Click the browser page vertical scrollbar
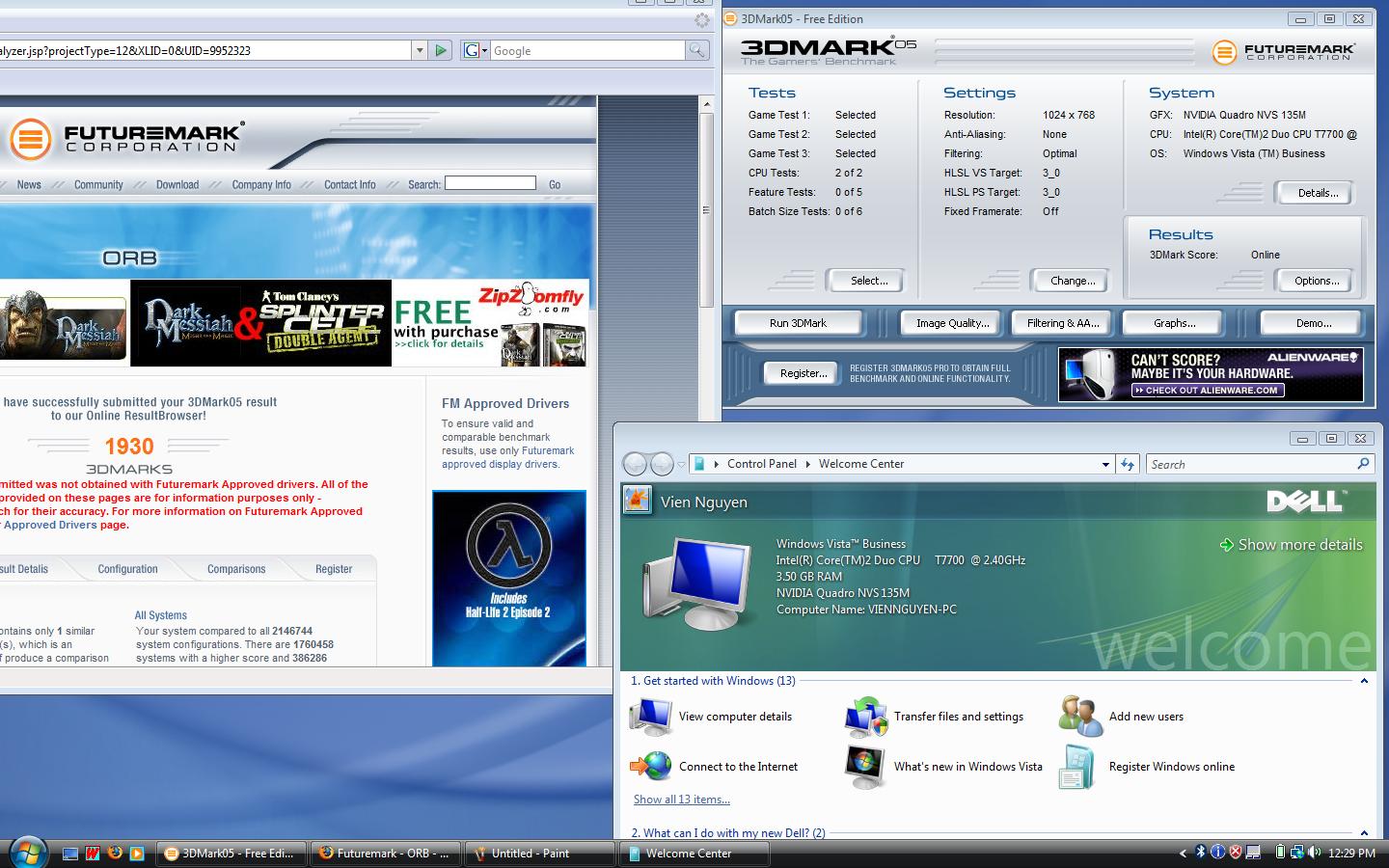1389x868 pixels. click(706, 209)
